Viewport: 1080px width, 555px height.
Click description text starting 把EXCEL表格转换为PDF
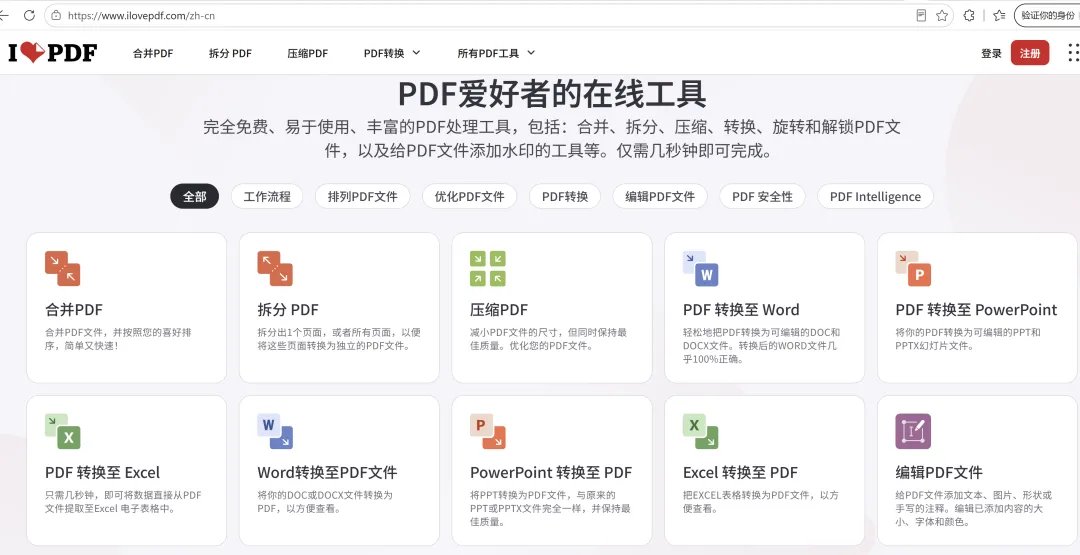point(760,501)
